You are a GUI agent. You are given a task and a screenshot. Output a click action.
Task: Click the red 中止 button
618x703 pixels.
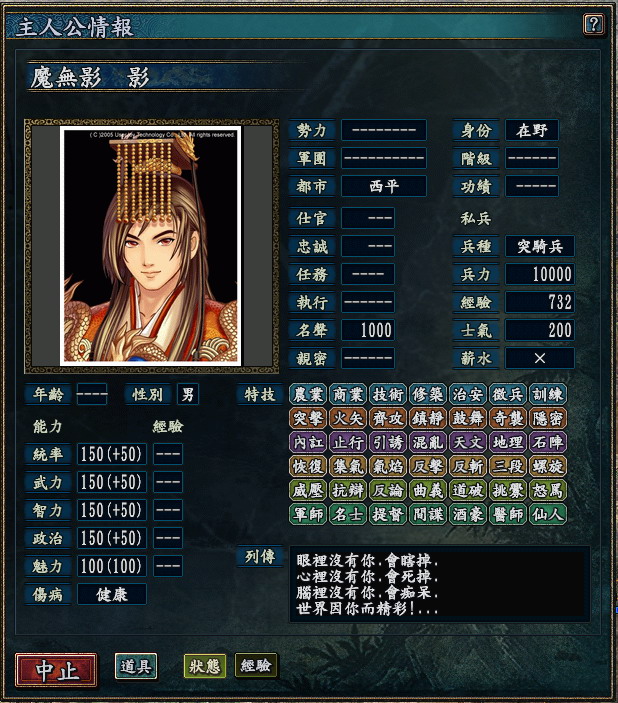click(x=56, y=670)
